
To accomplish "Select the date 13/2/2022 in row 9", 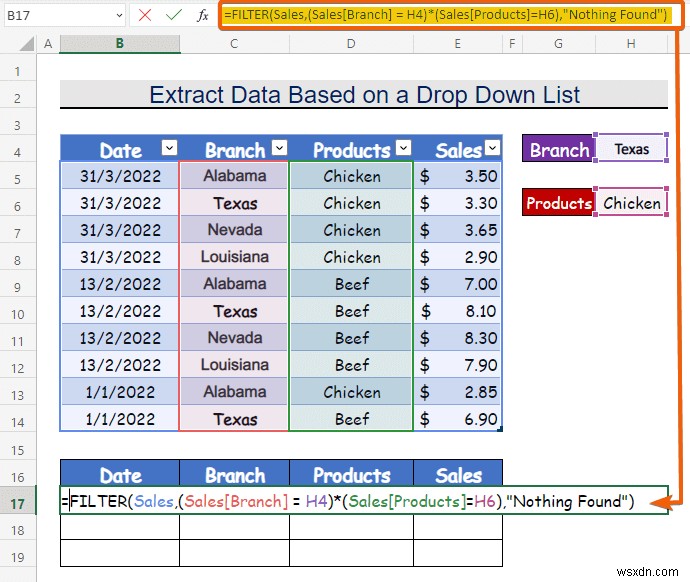I will [120, 284].
